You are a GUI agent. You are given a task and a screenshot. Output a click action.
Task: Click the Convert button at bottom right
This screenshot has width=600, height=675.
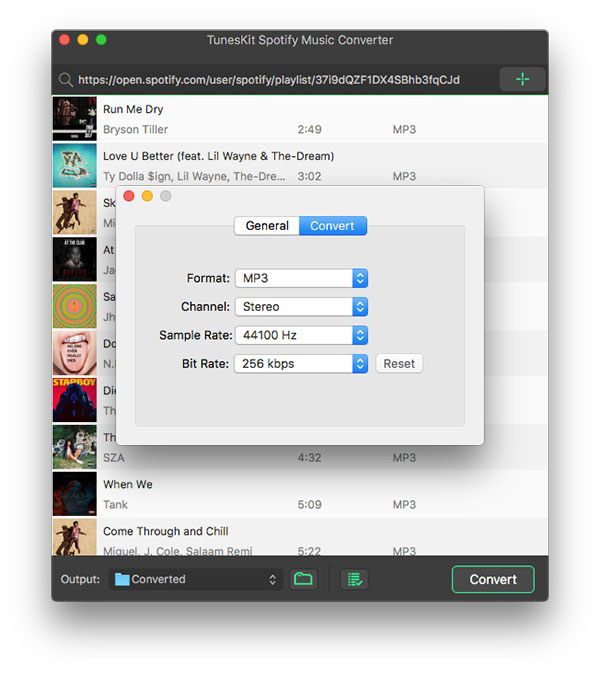(493, 579)
